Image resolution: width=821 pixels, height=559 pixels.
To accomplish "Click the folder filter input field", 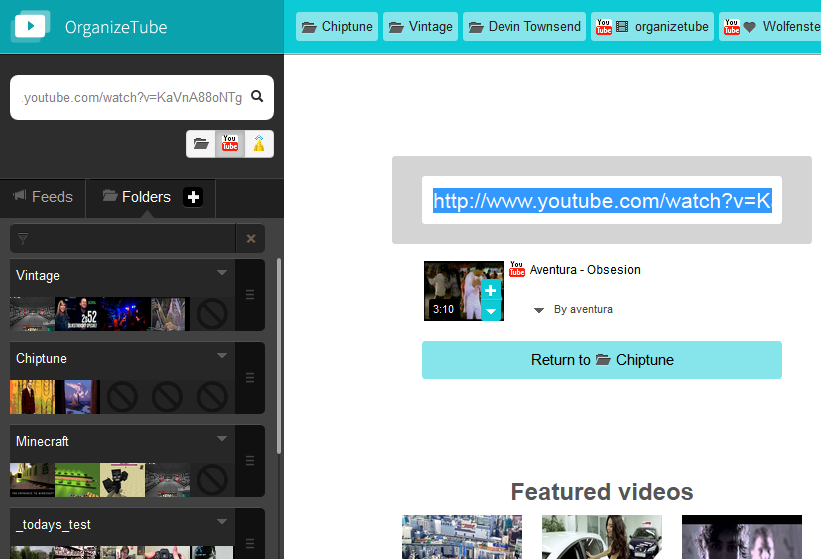I will tap(123, 239).
